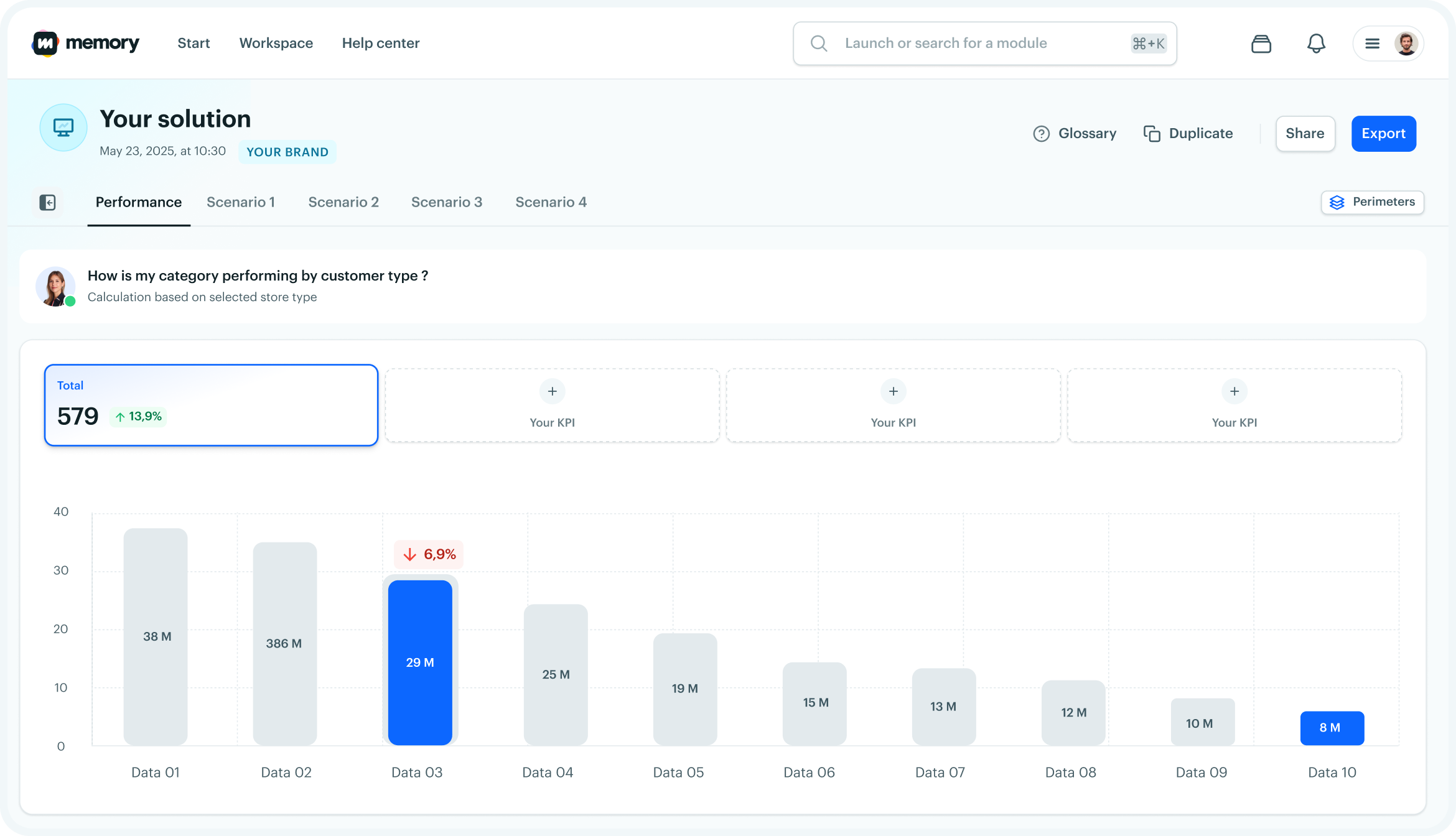Click the memory logo icon

45,44
